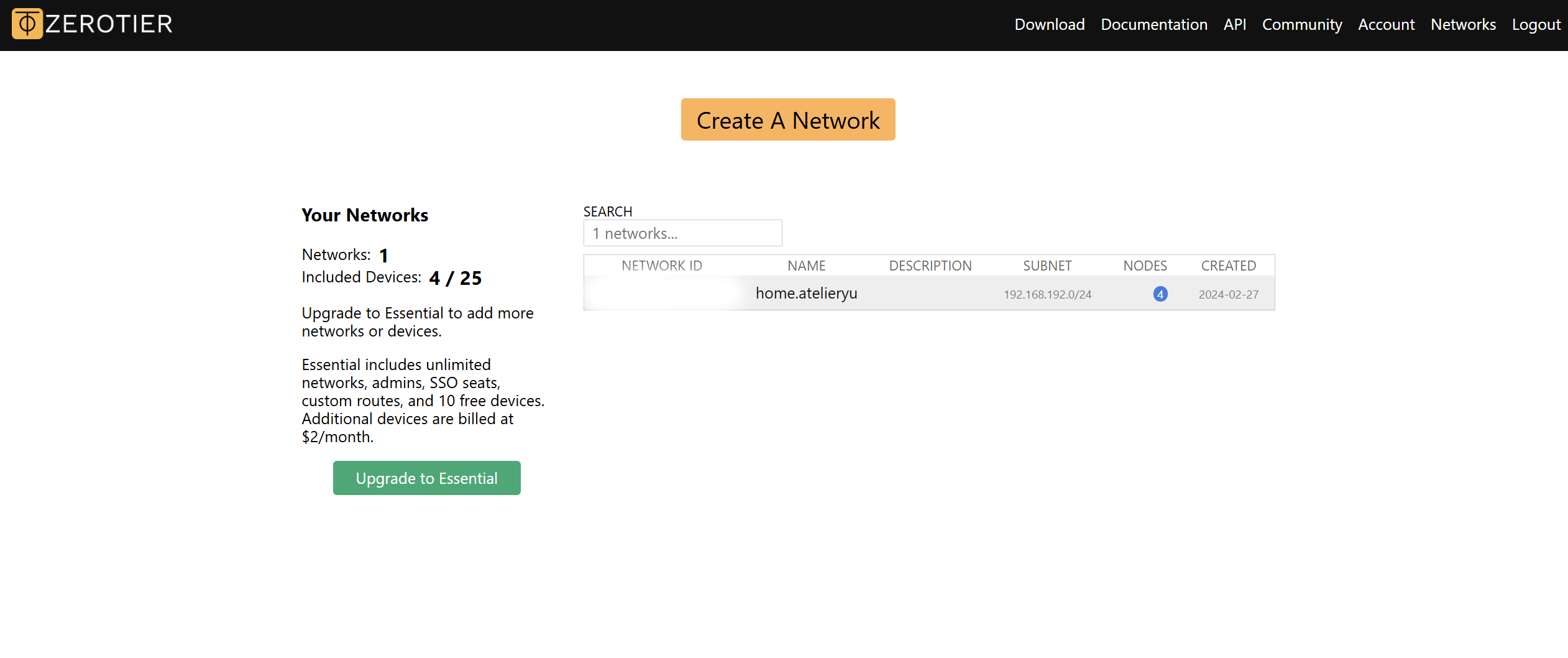
Task: Open the home.atelieryu network
Action: pos(806,294)
